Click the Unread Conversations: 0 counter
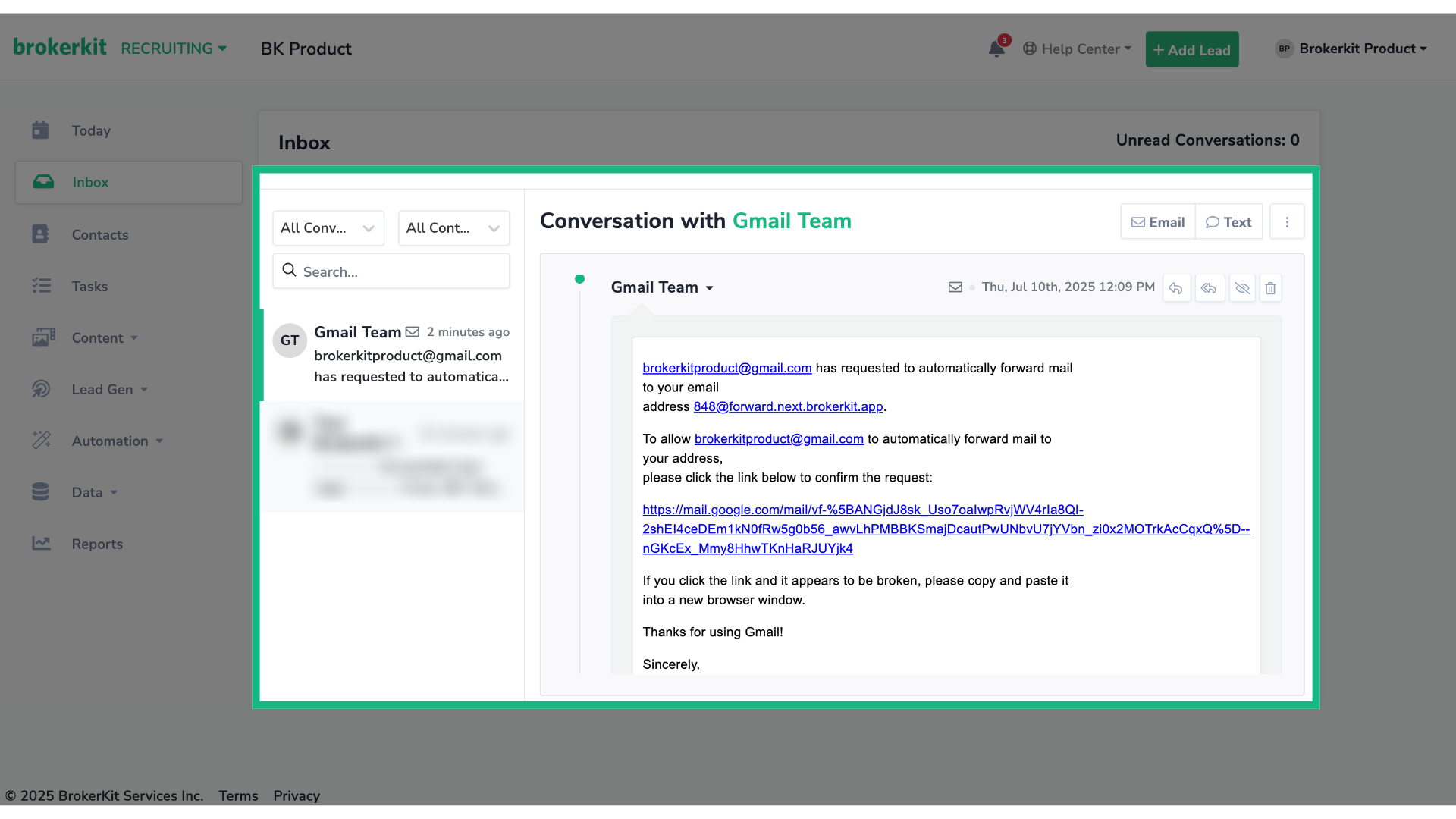This screenshot has height=819, width=1456. click(1207, 140)
